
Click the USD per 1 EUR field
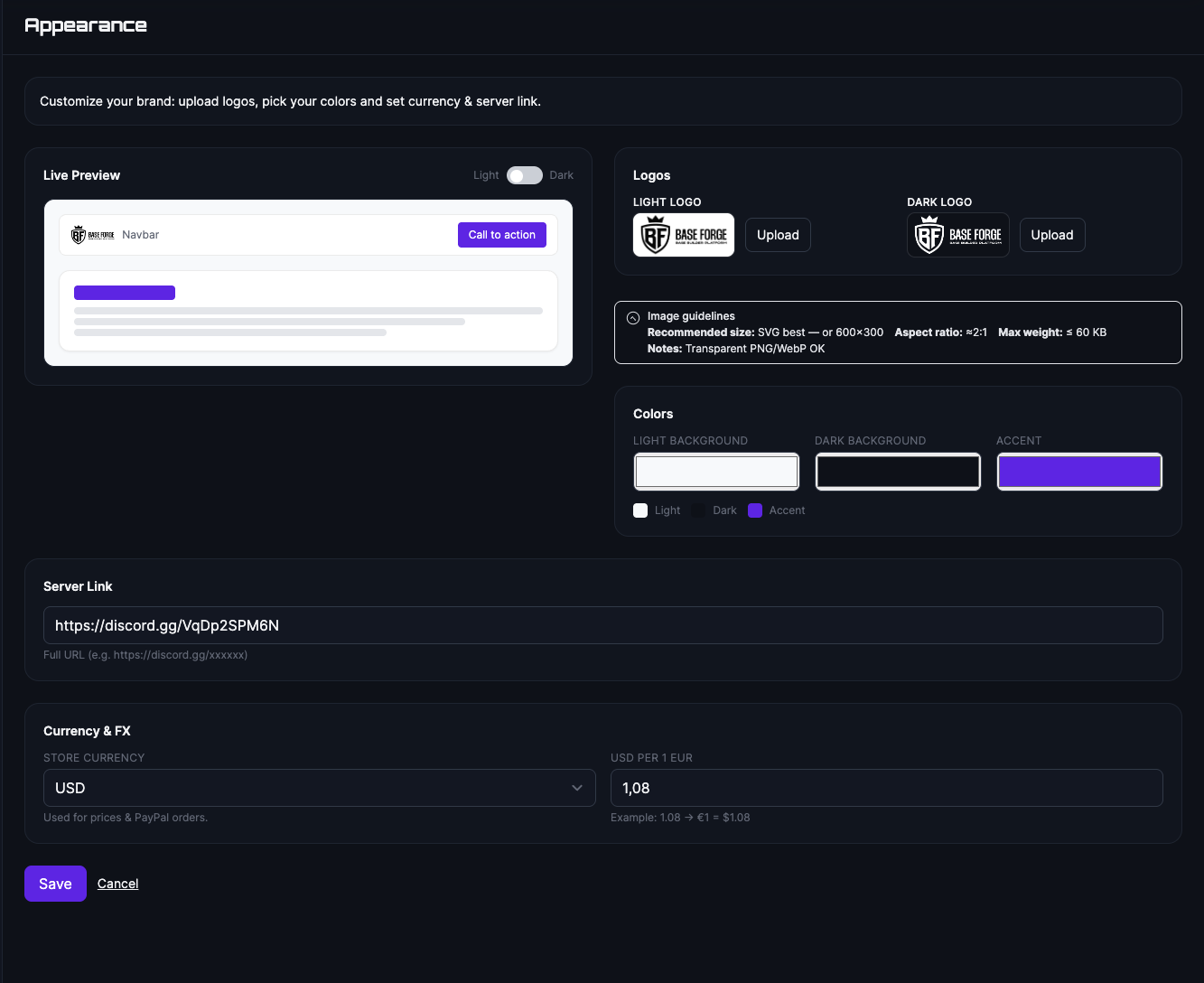coord(887,788)
